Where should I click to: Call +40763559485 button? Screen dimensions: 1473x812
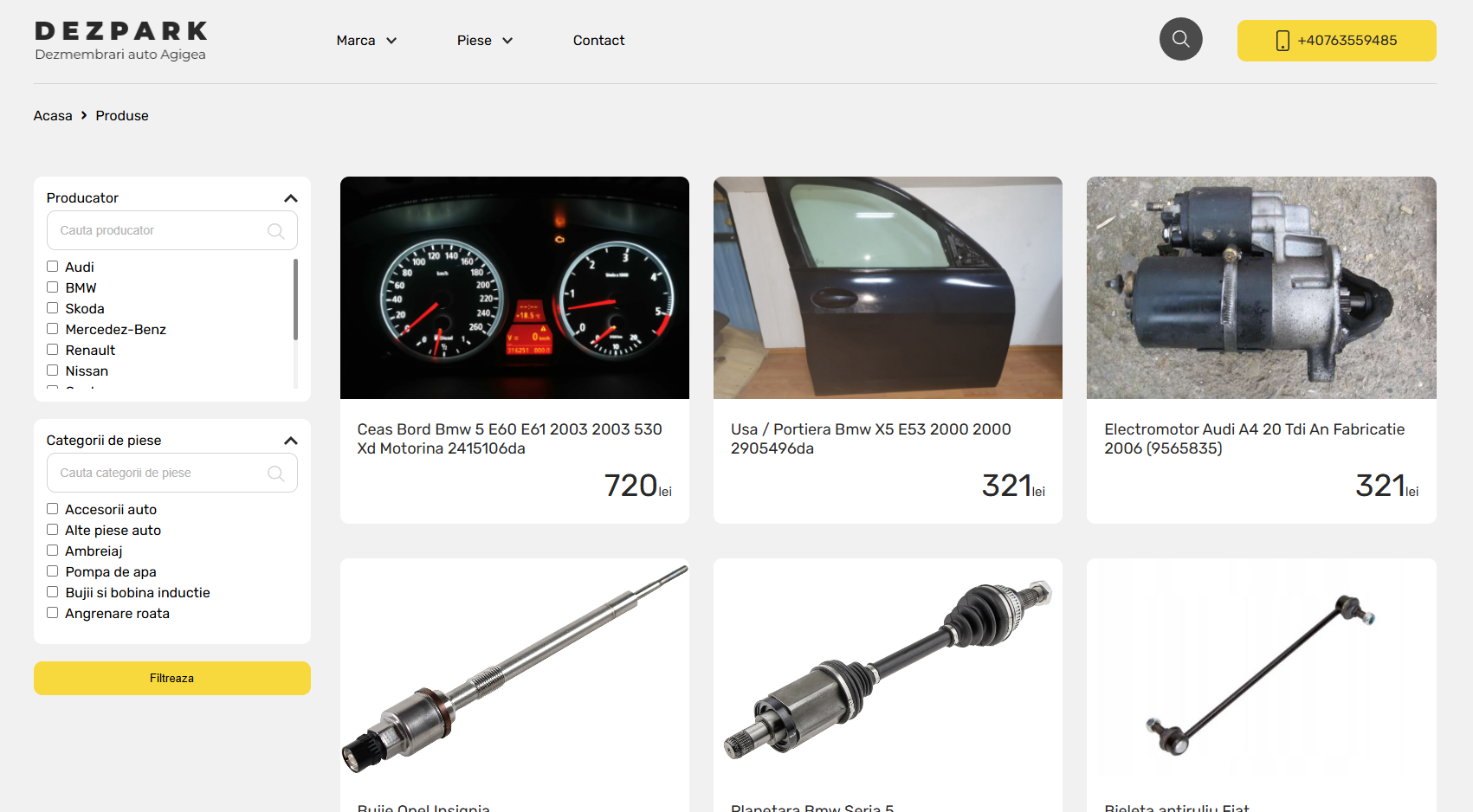tap(1336, 41)
